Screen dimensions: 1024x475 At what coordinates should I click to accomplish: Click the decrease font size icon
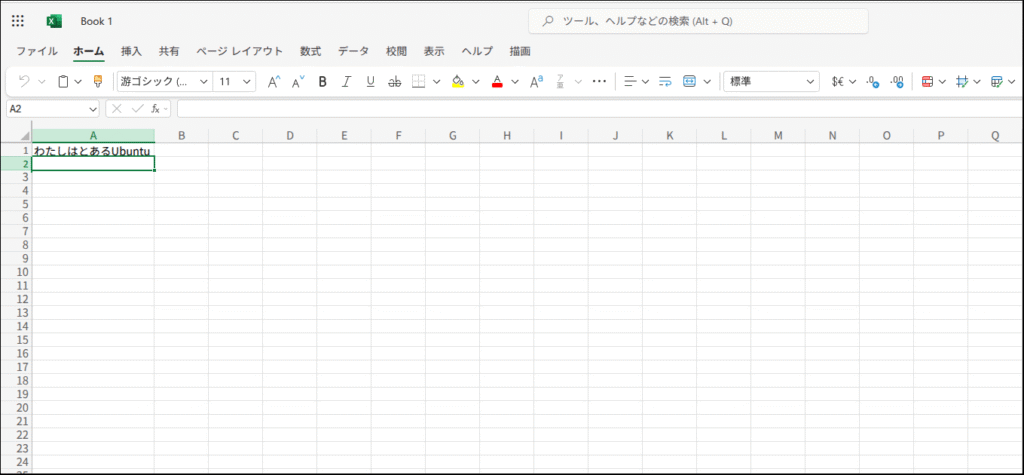298,82
